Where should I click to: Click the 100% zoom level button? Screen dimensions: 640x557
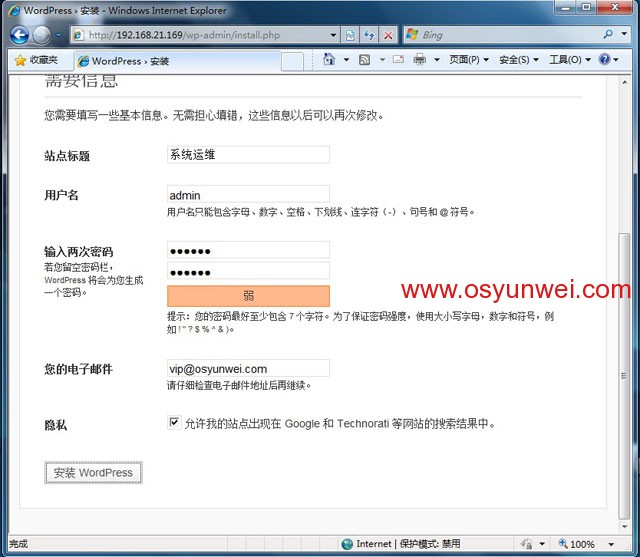[577, 544]
